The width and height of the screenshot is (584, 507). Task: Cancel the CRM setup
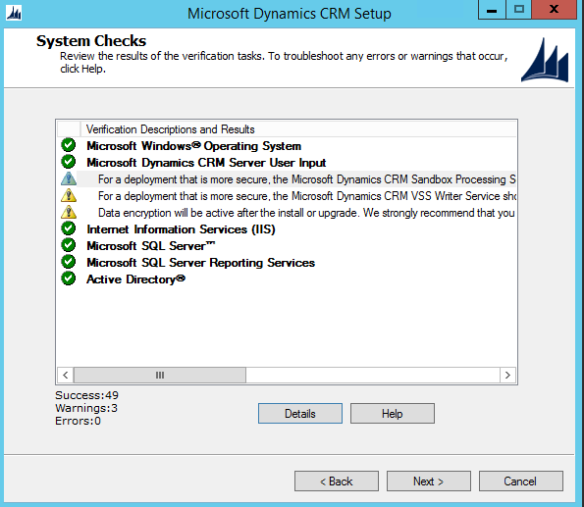[x=521, y=481]
